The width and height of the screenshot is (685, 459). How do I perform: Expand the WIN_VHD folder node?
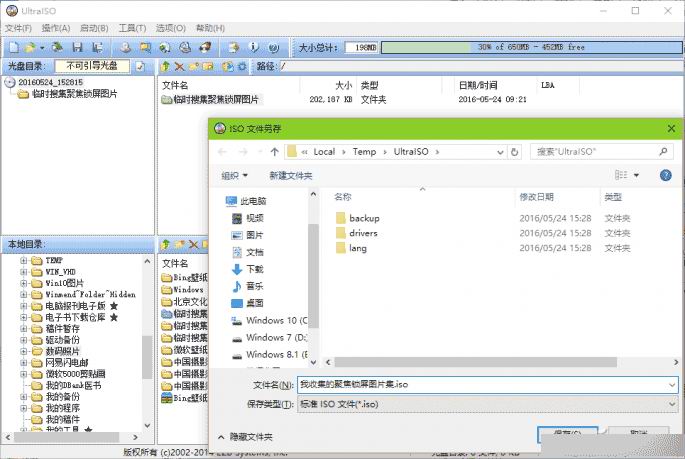[24, 272]
